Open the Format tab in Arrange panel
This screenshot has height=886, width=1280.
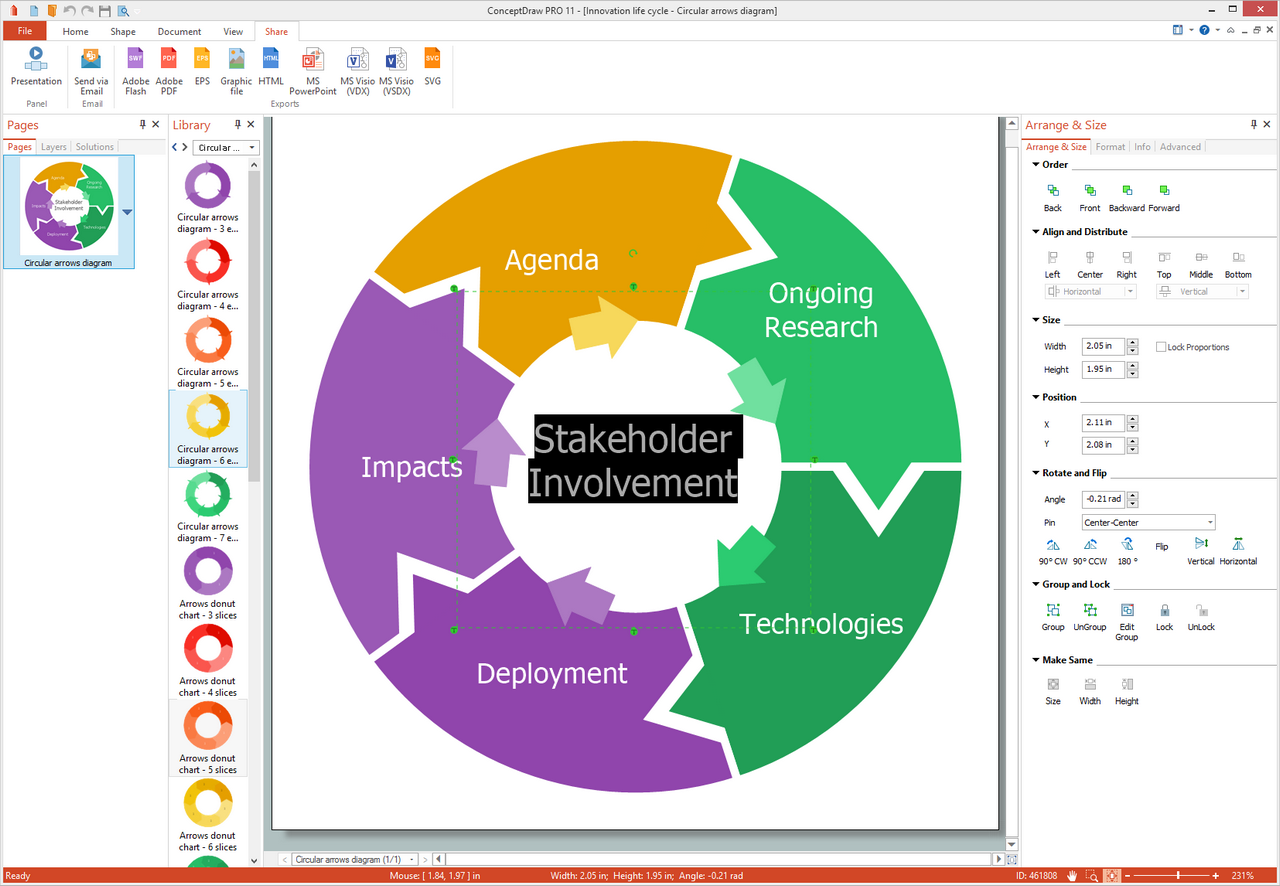pos(1110,146)
